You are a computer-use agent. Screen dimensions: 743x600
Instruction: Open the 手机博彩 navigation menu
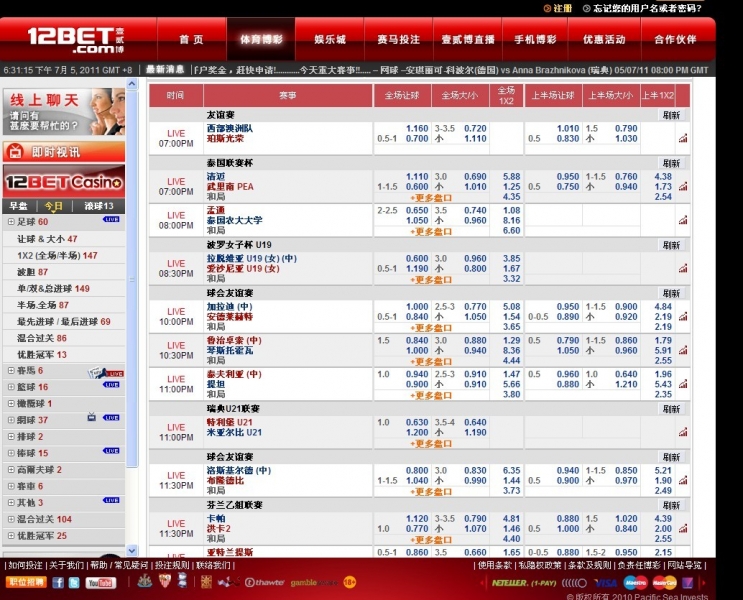(x=535, y=39)
